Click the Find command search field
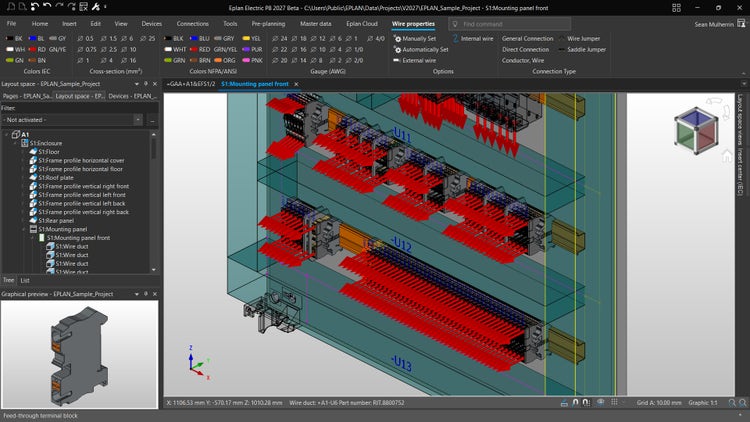 (510, 24)
